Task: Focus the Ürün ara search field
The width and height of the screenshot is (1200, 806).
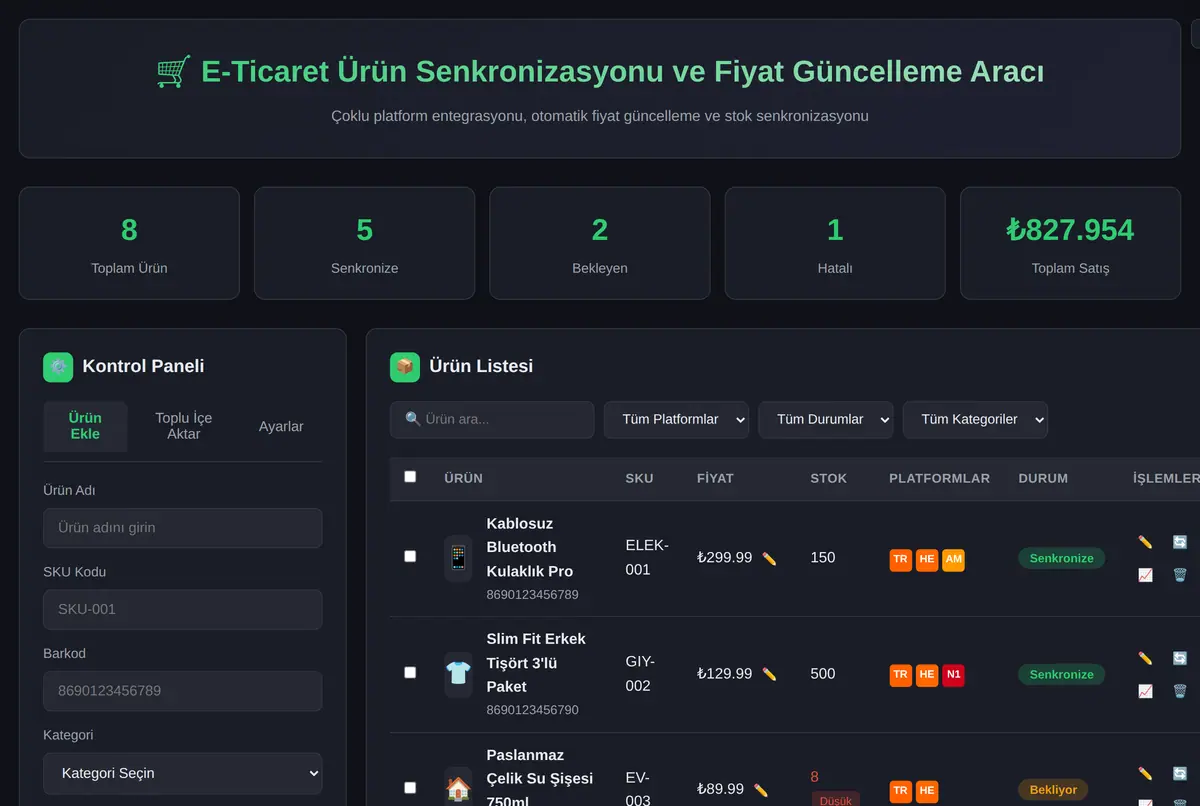Action: click(492, 420)
